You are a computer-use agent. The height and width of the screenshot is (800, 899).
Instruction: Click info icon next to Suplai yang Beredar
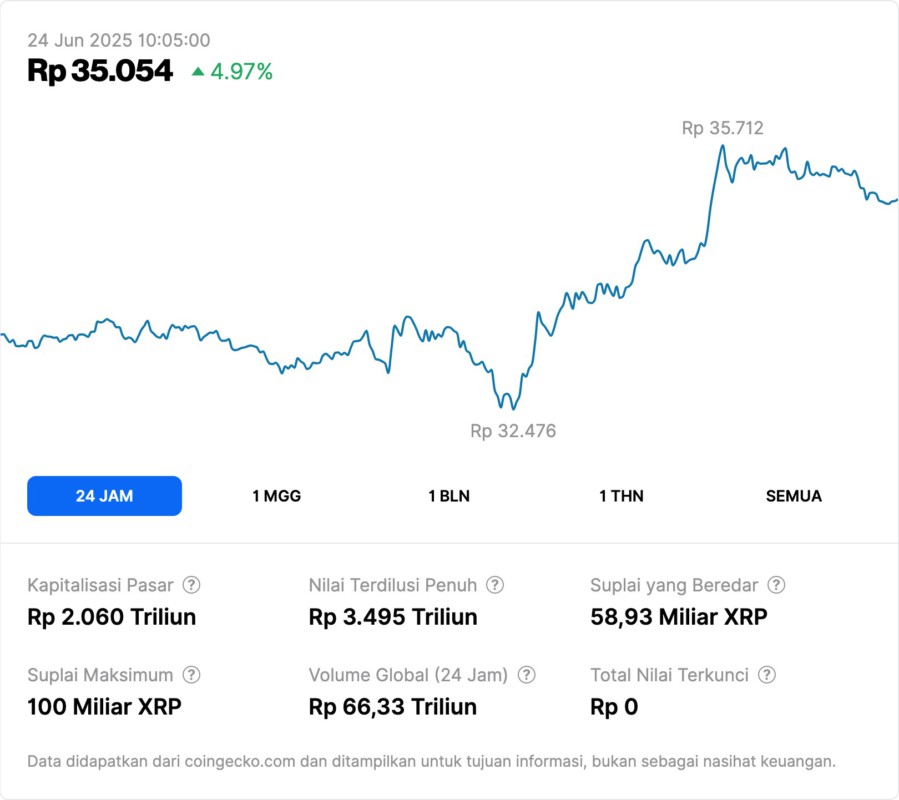tap(776, 585)
